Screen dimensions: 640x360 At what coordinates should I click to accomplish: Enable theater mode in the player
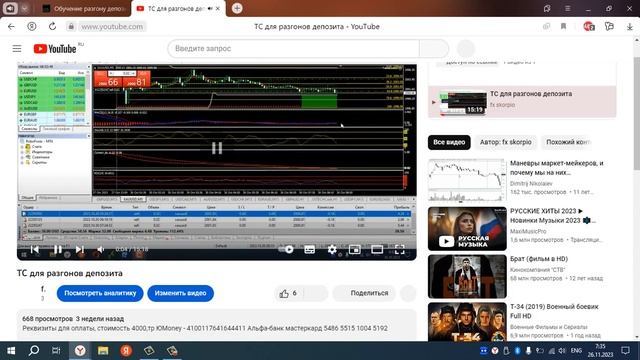(377, 249)
